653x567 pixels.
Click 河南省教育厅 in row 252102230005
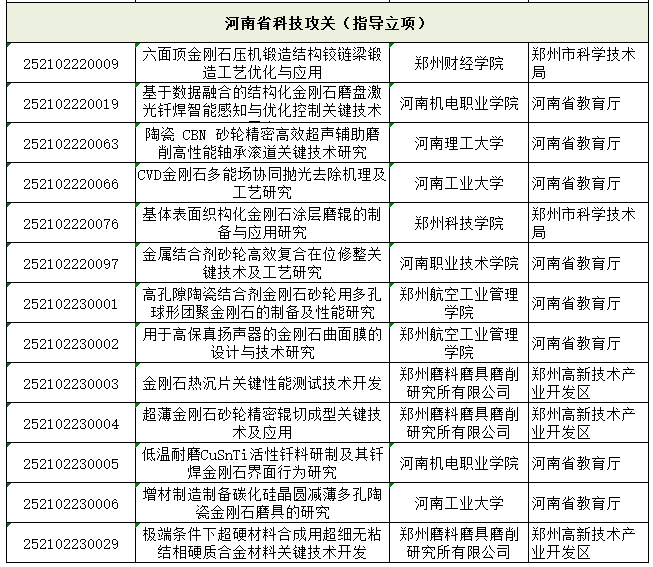[x=576, y=463]
